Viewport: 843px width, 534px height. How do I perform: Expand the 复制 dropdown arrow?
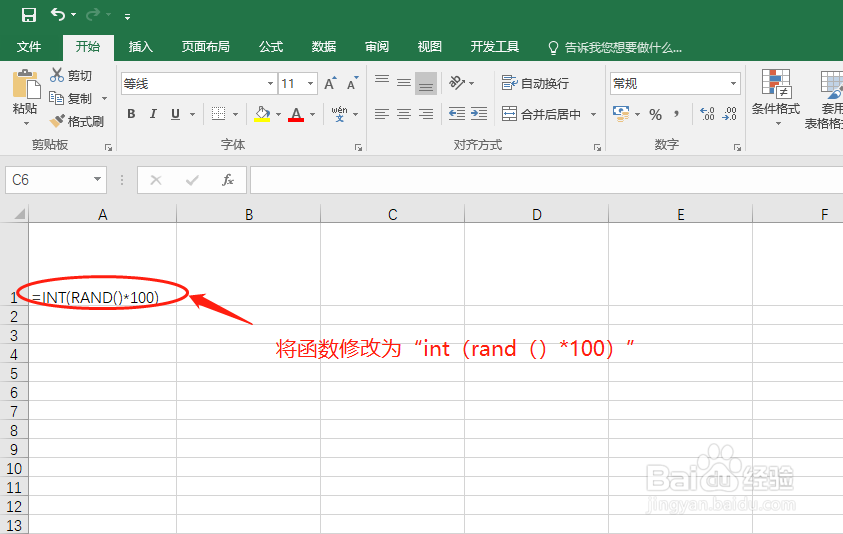pyautogui.click(x=104, y=98)
